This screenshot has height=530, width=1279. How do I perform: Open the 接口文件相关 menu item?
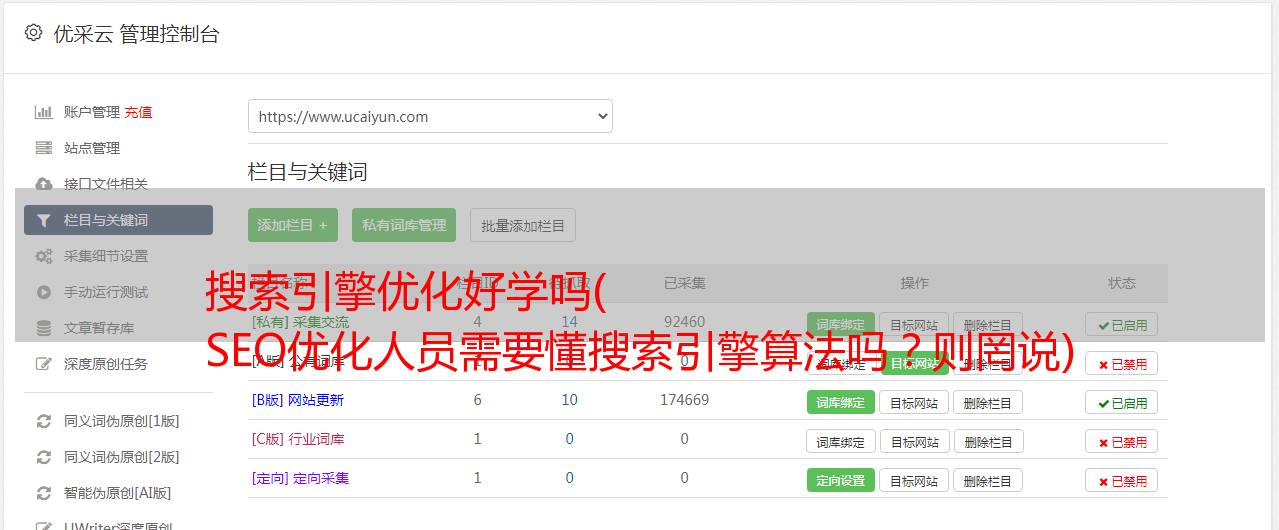[x=106, y=184]
